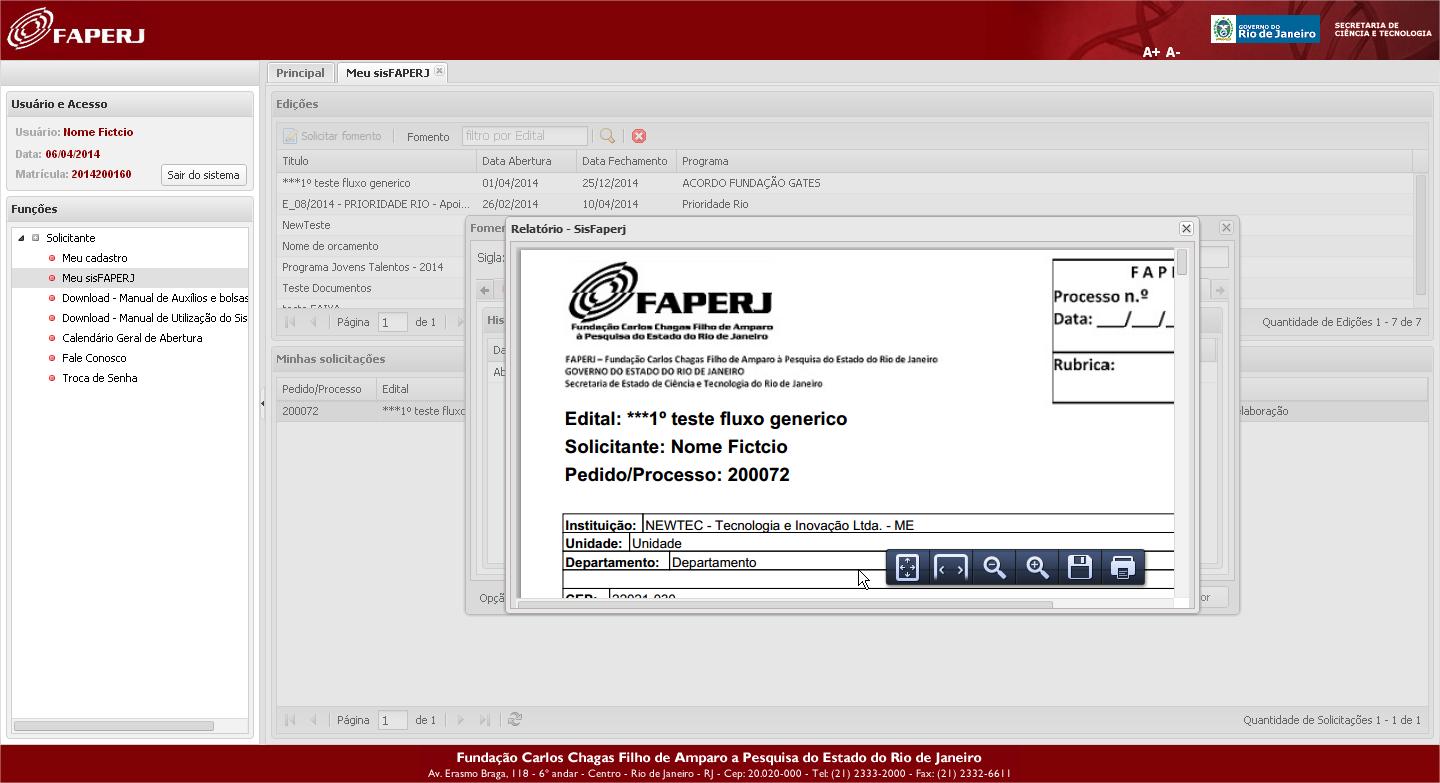Image resolution: width=1440 pixels, height=783 pixels.
Task: Open Meu cadastro in Funções tree
Action: click(94, 258)
